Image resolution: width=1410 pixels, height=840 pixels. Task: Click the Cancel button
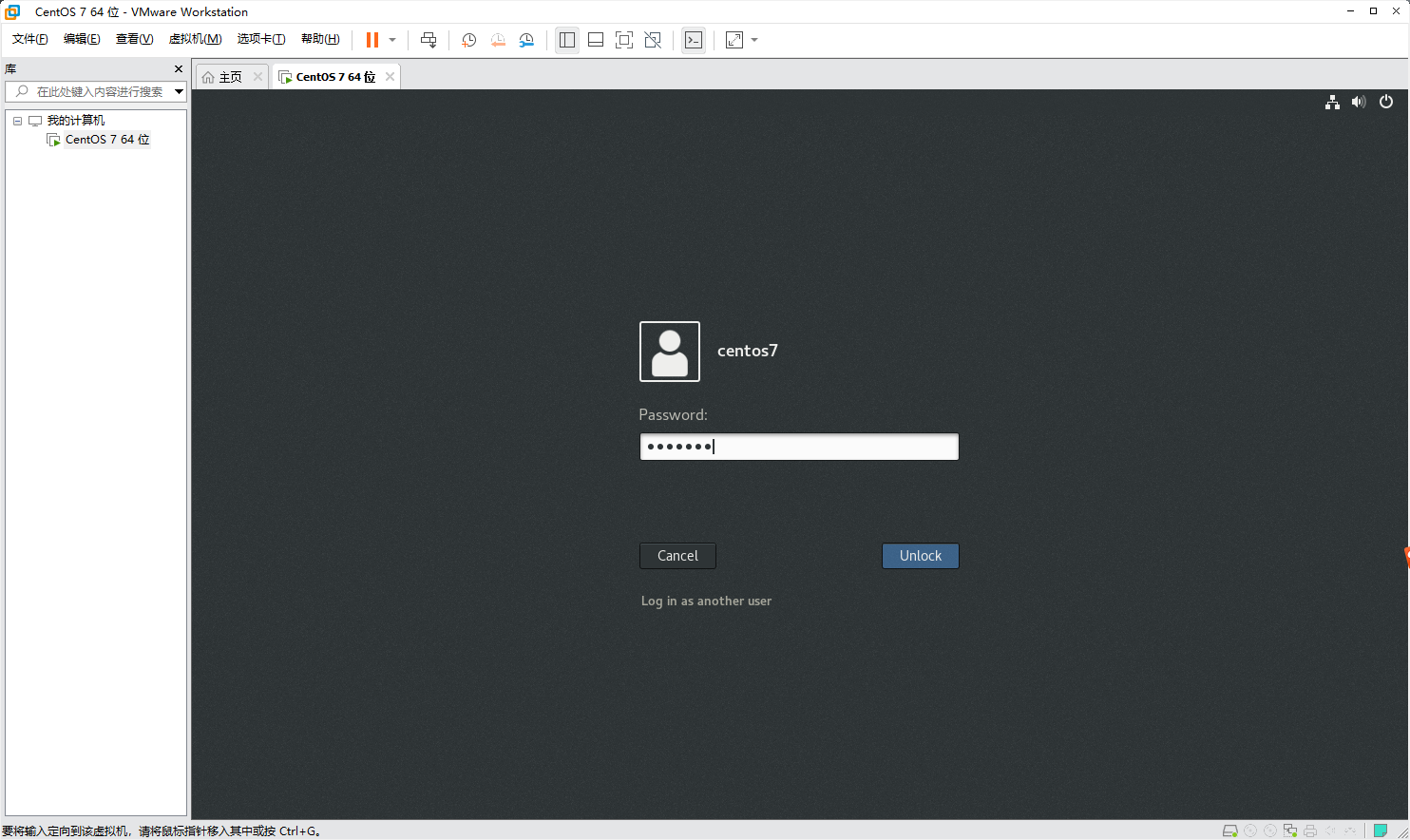tap(677, 556)
